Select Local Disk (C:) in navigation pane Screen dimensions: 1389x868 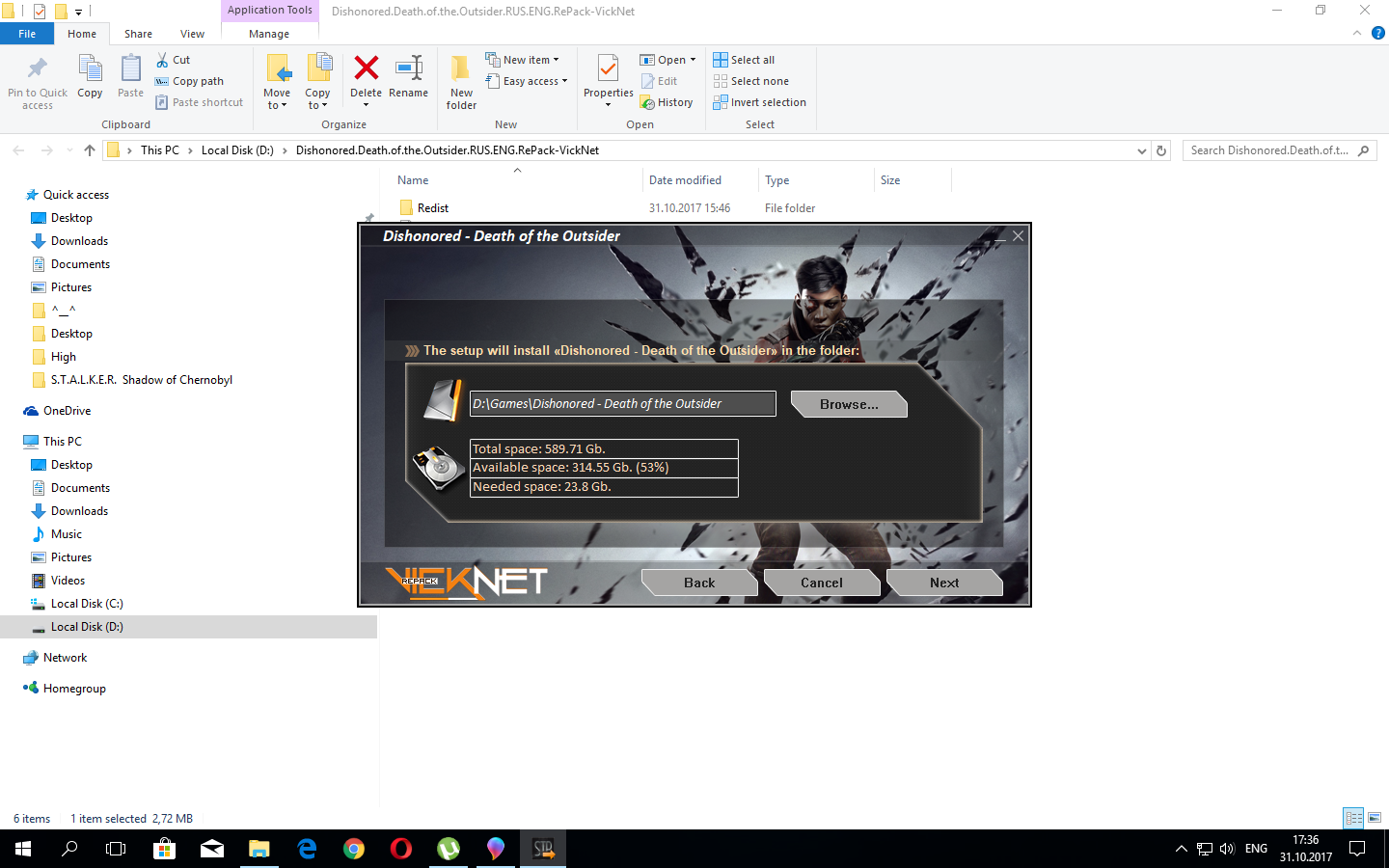[x=87, y=604]
